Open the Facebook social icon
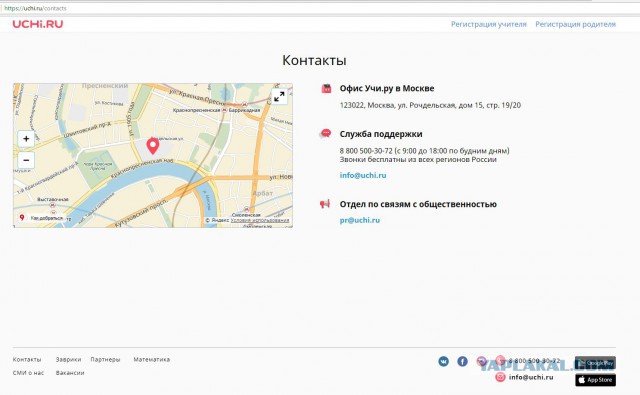This screenshot has height=395, width=640. pyautogui.click(x=462, y=361)
